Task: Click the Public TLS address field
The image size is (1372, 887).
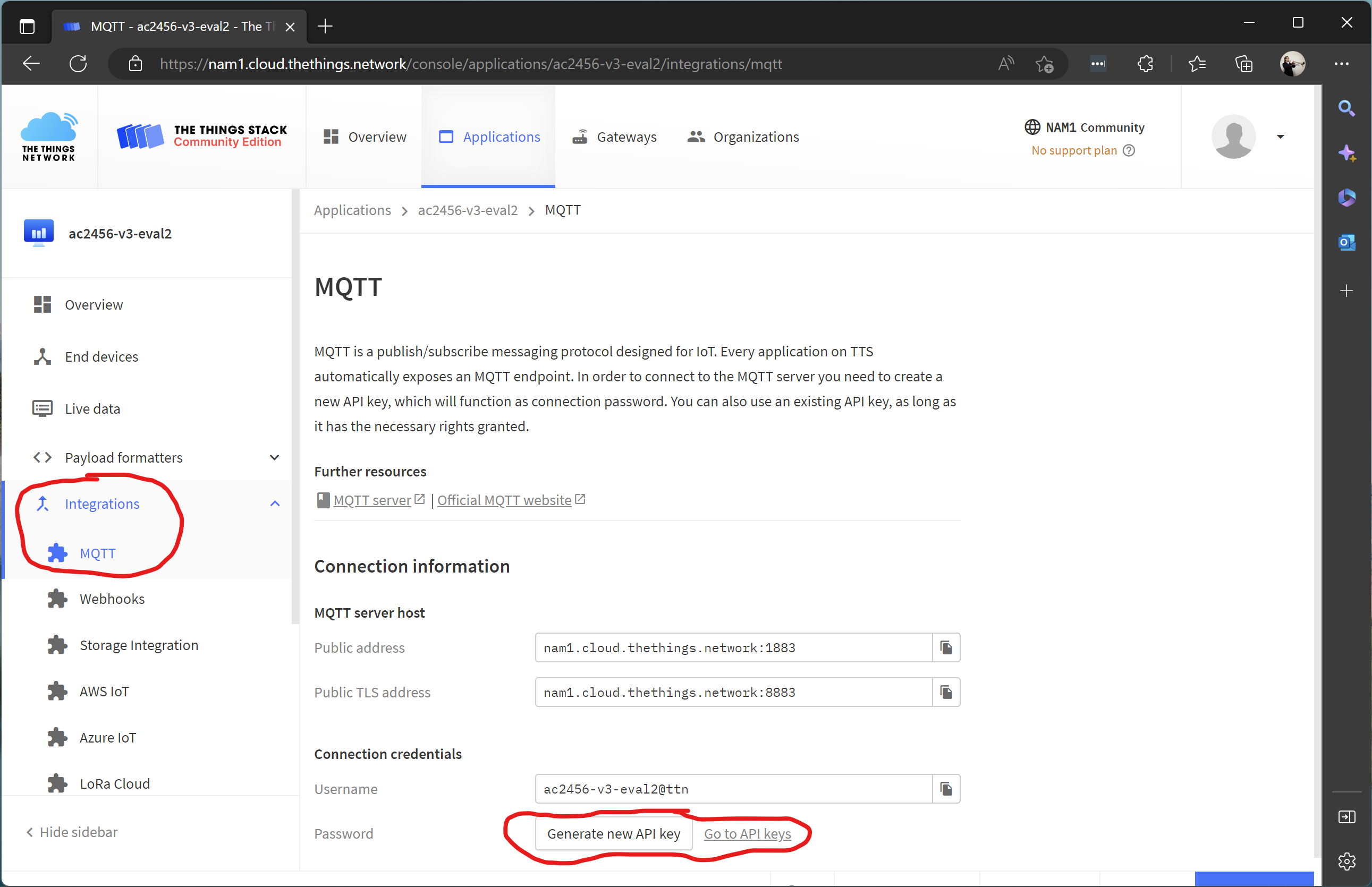Action: (x=733, y=692)
